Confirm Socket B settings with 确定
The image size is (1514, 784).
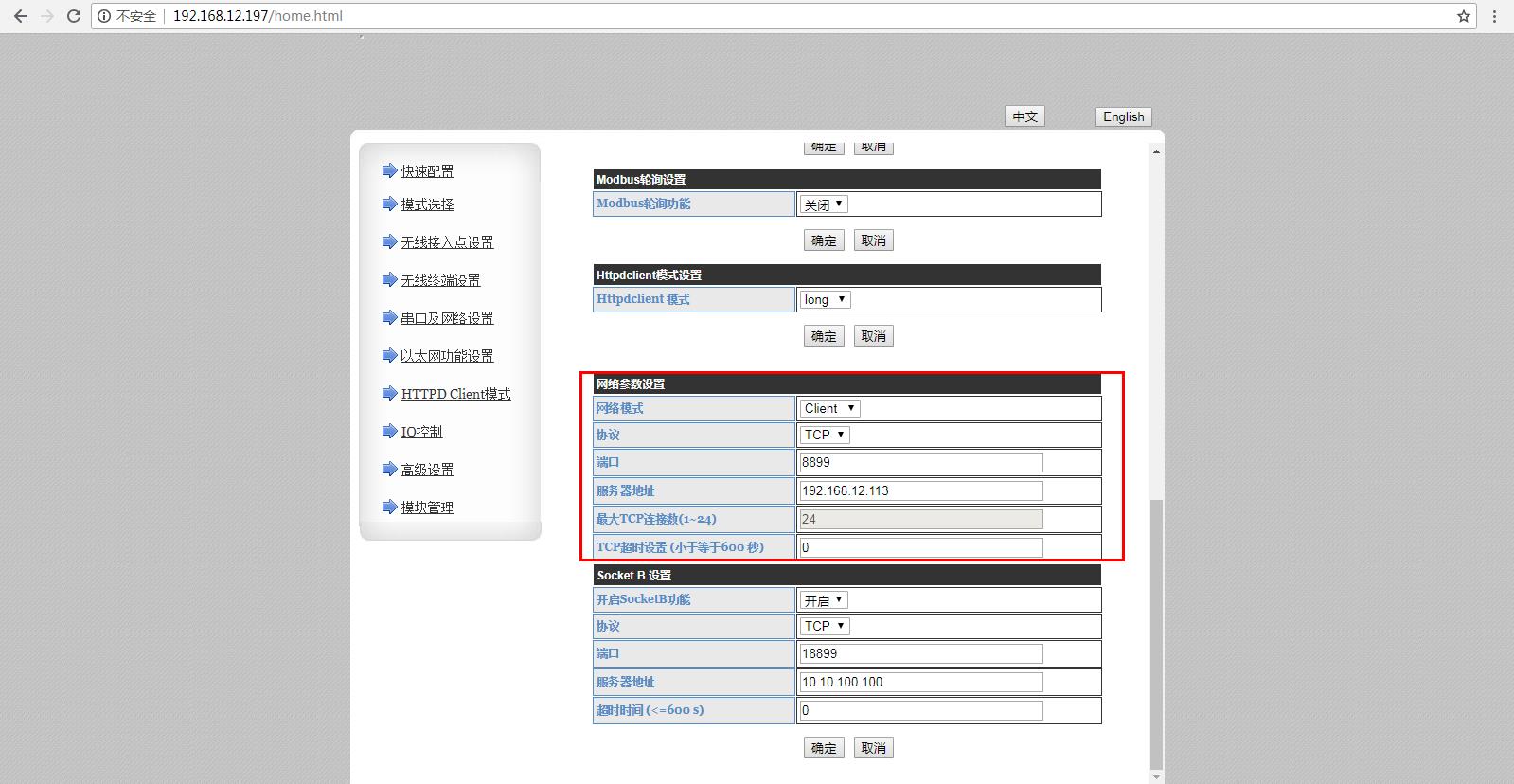pyautogui.click(x=824, y=748)
